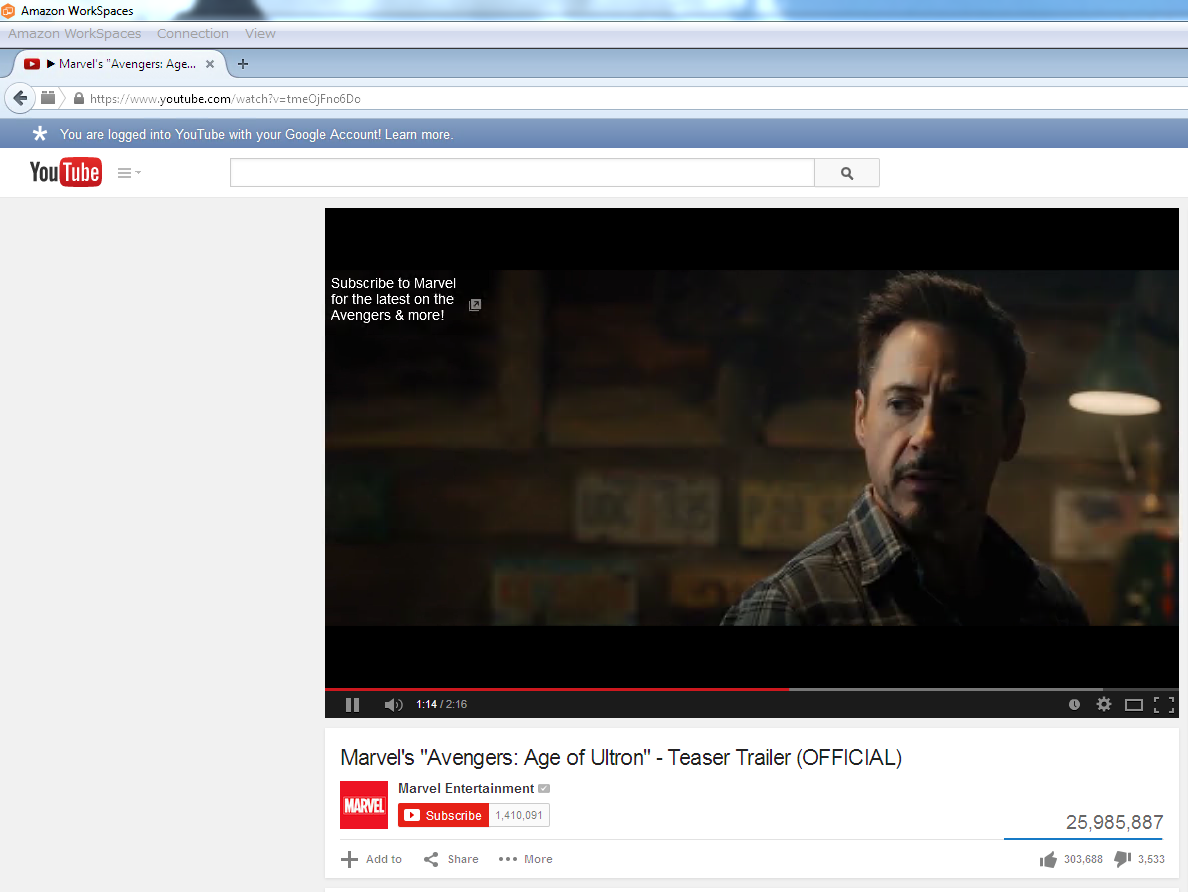Click the YouTube search input field
Screen dimensions: 1188x892
point(522,173)
